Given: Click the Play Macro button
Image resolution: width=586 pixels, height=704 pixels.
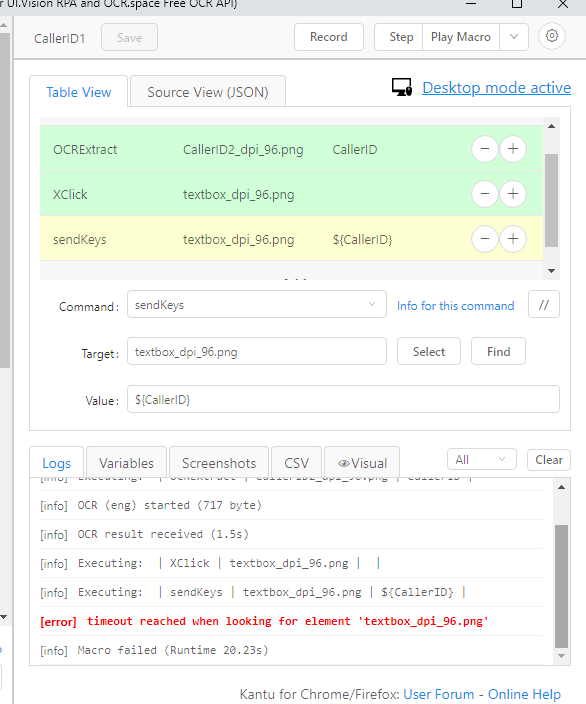Looking at the screenshot, I should 461,37.
